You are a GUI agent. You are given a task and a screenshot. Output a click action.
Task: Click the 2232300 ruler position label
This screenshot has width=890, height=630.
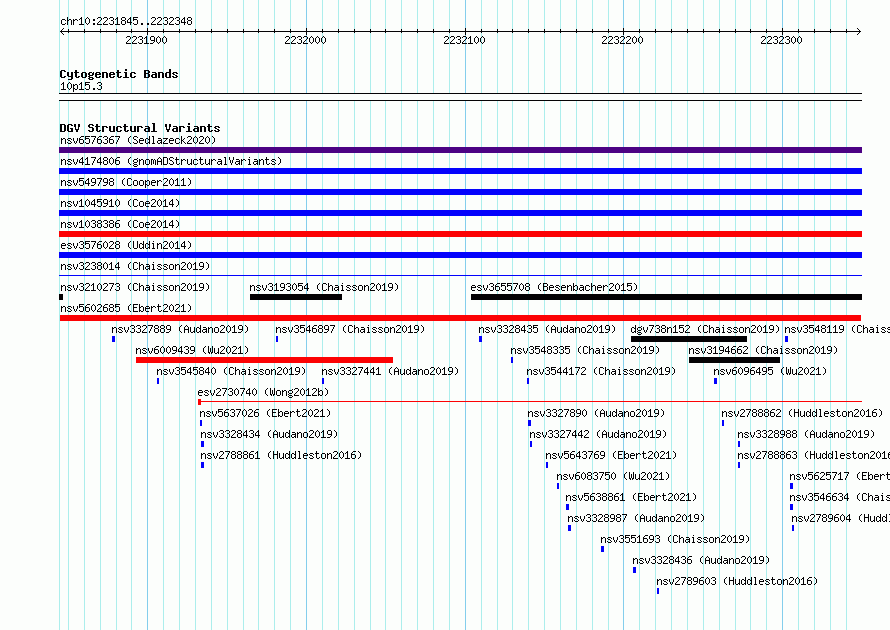coord(782,40)
